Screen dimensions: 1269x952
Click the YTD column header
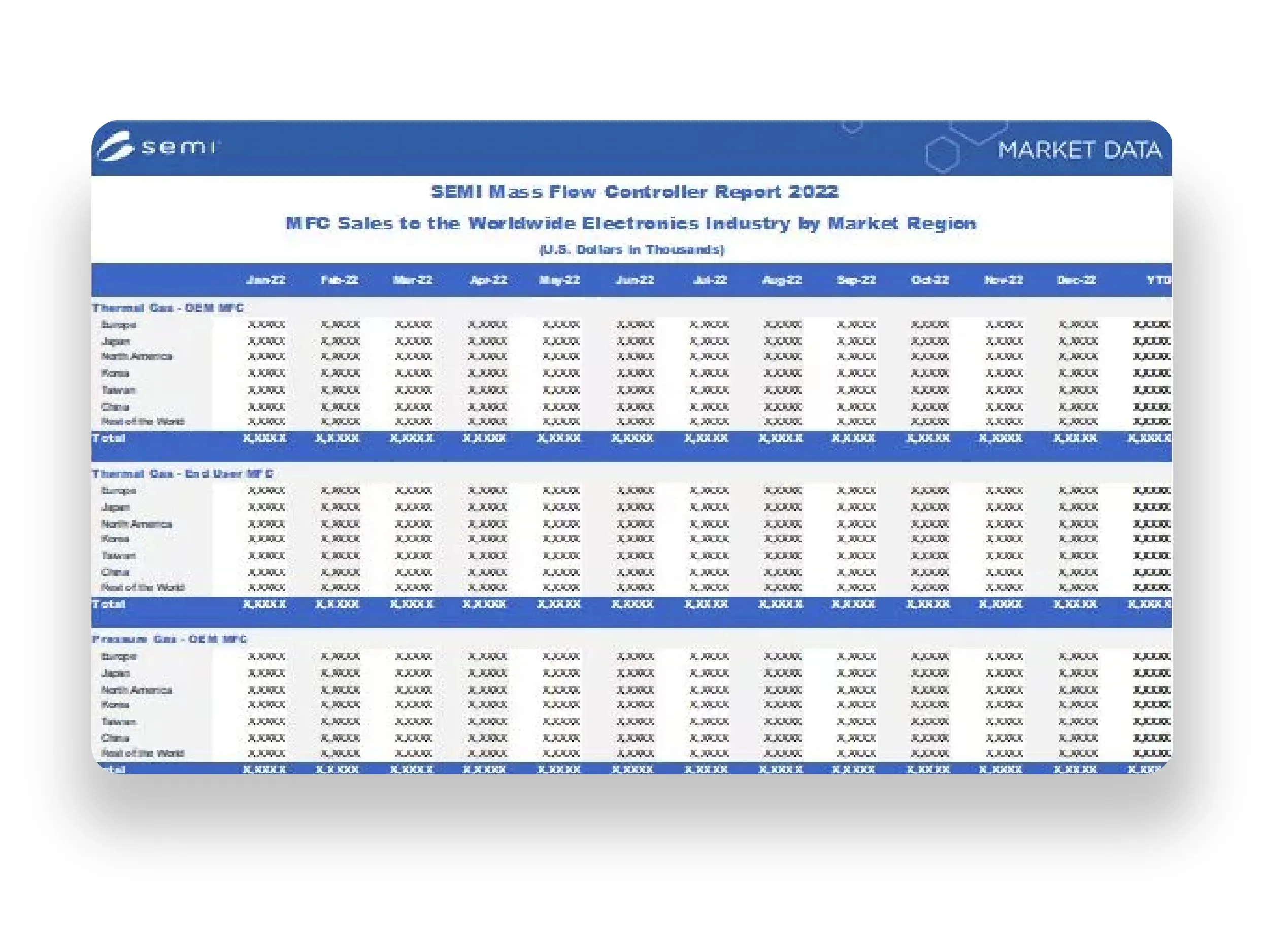(1158, 280)
